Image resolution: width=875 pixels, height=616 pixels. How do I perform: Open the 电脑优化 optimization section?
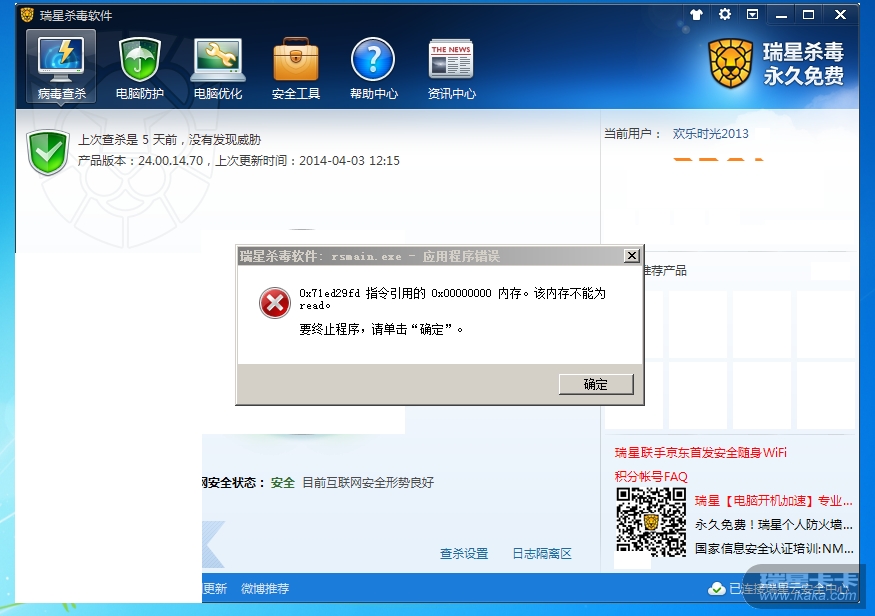coord(218,67)
